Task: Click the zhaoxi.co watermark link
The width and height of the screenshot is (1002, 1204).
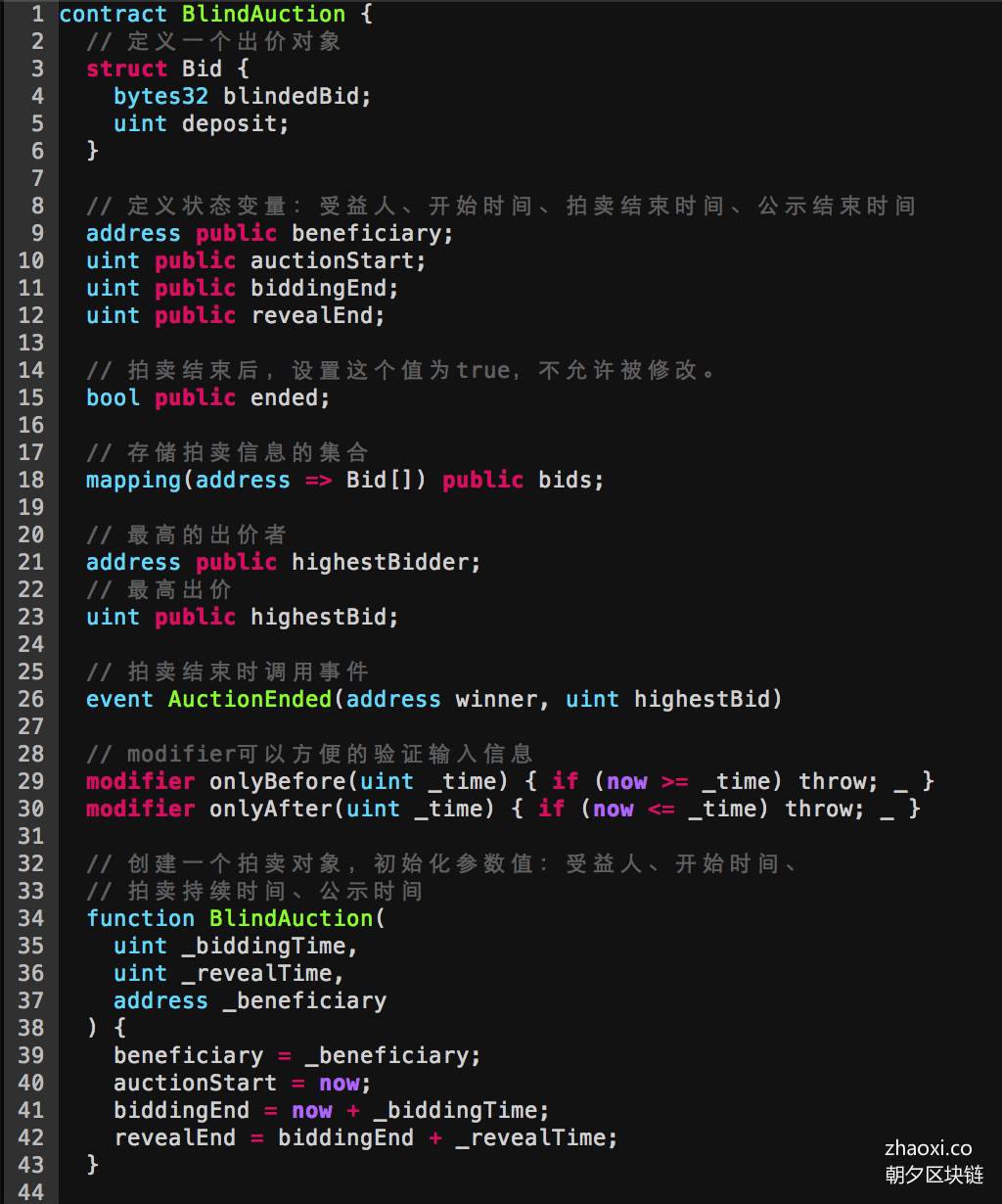Action: 928,1147
